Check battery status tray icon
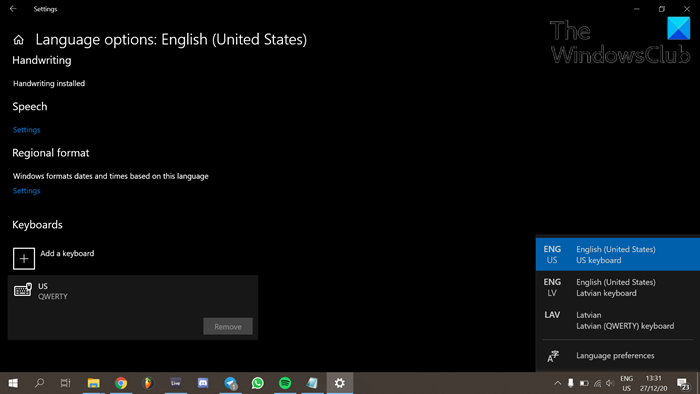The image size is (700, 394). tap(584, 383)
